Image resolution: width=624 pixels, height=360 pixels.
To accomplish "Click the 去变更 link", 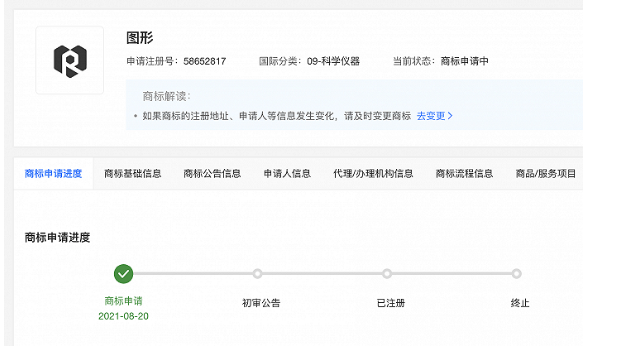I will coord(431,116).
